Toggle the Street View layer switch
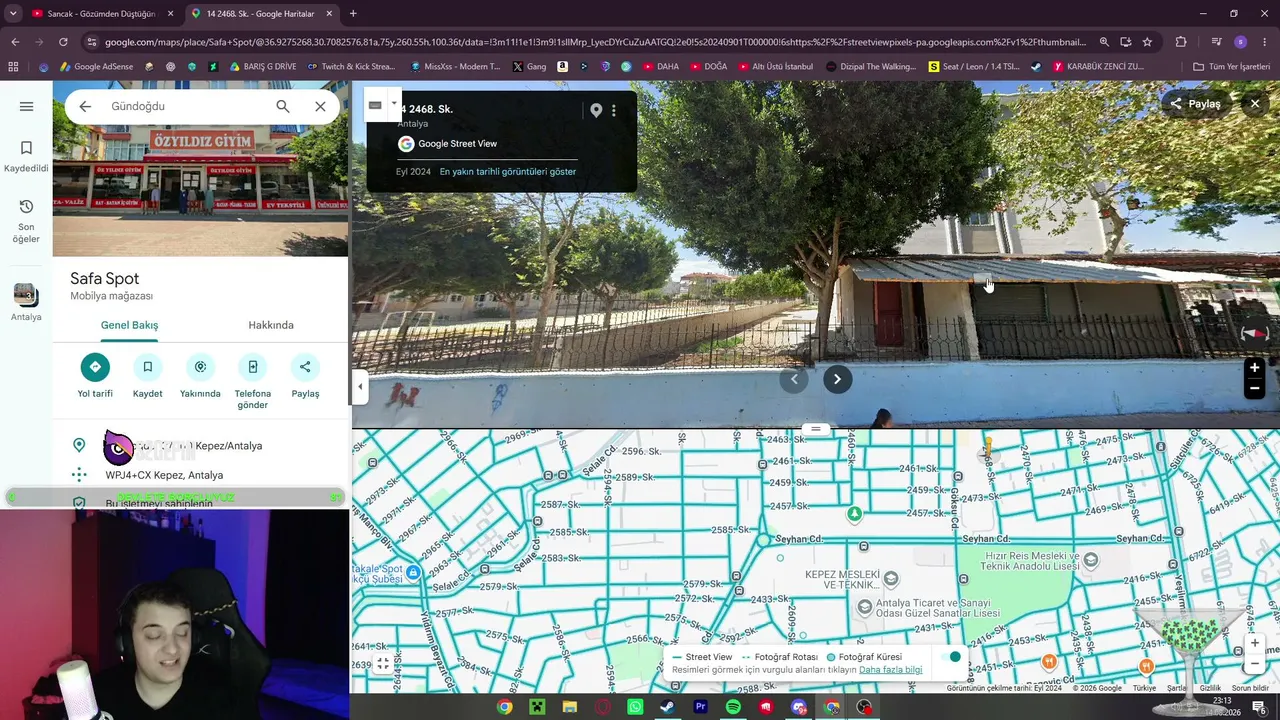 click(950, 657)
